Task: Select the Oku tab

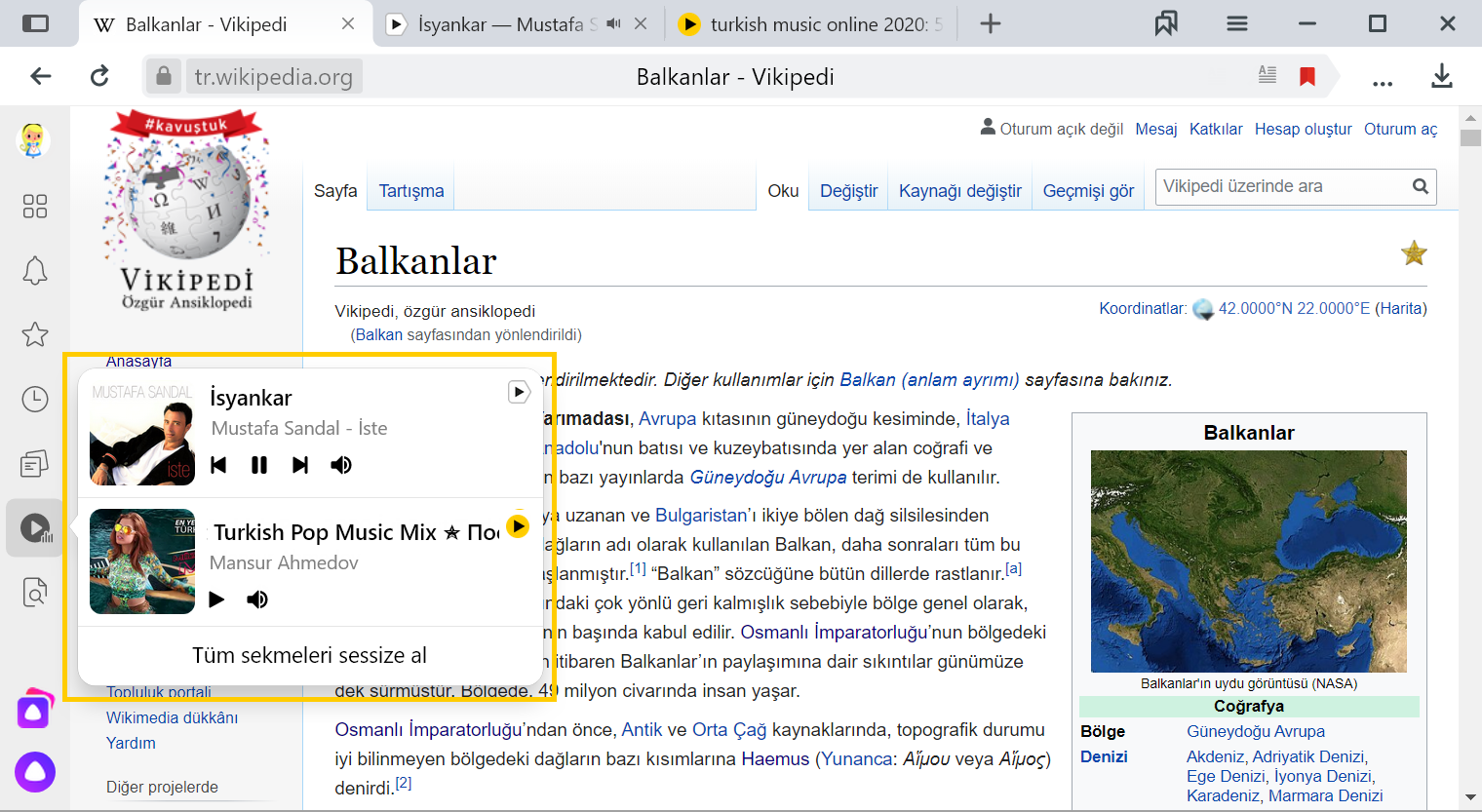Action: 783,191
